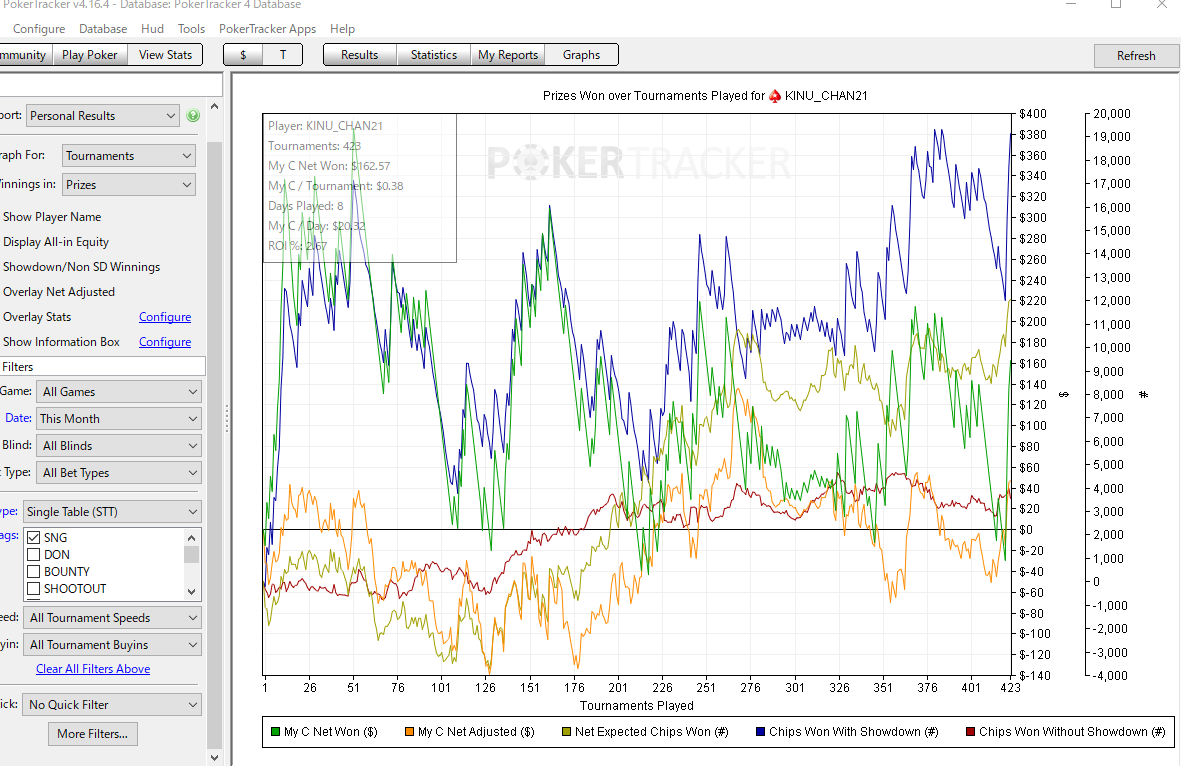
Task: Click the blue Date filter label
Action: pyautogui.click(x=18, y=418)
